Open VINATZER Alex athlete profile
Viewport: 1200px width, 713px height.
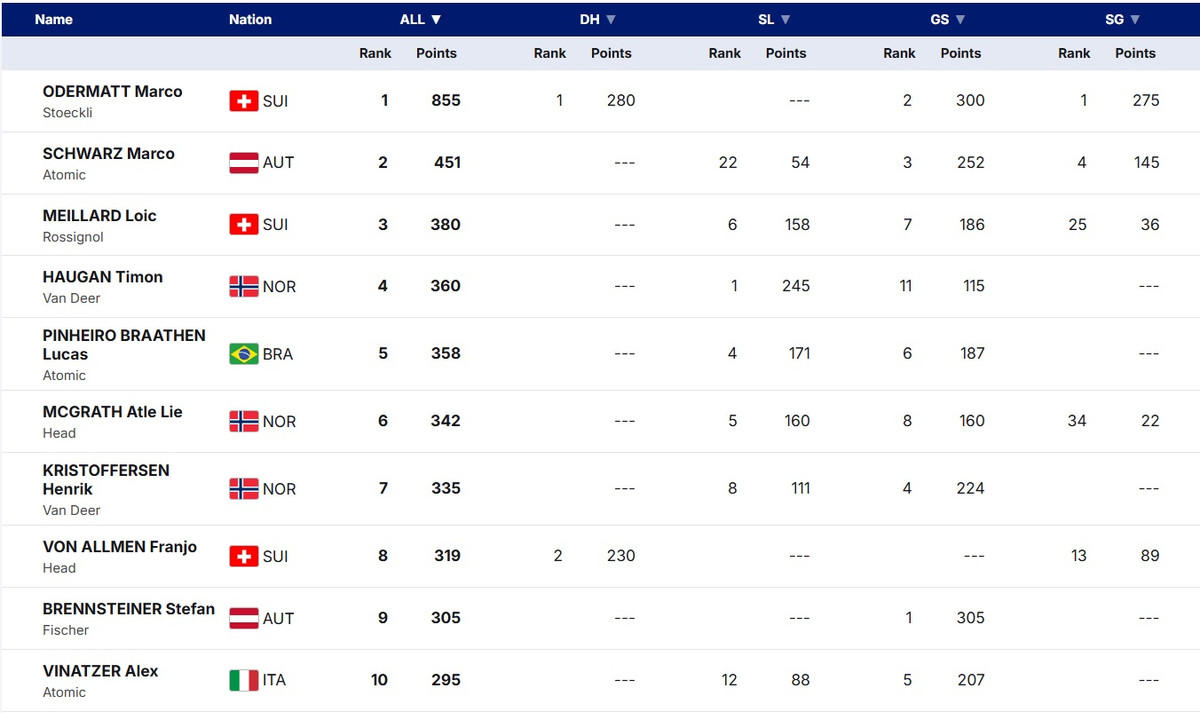click(100, 671)
